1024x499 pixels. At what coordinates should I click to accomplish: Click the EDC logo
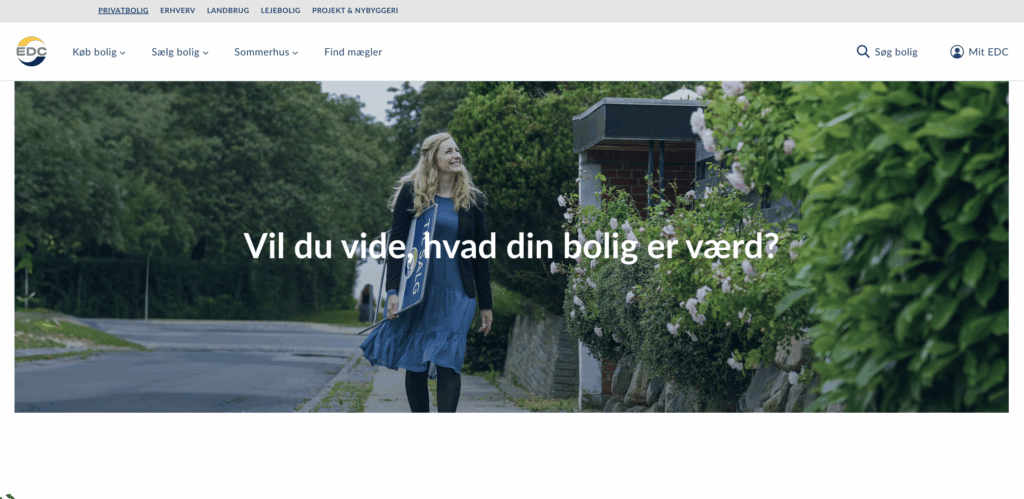[x=31, y=51]
